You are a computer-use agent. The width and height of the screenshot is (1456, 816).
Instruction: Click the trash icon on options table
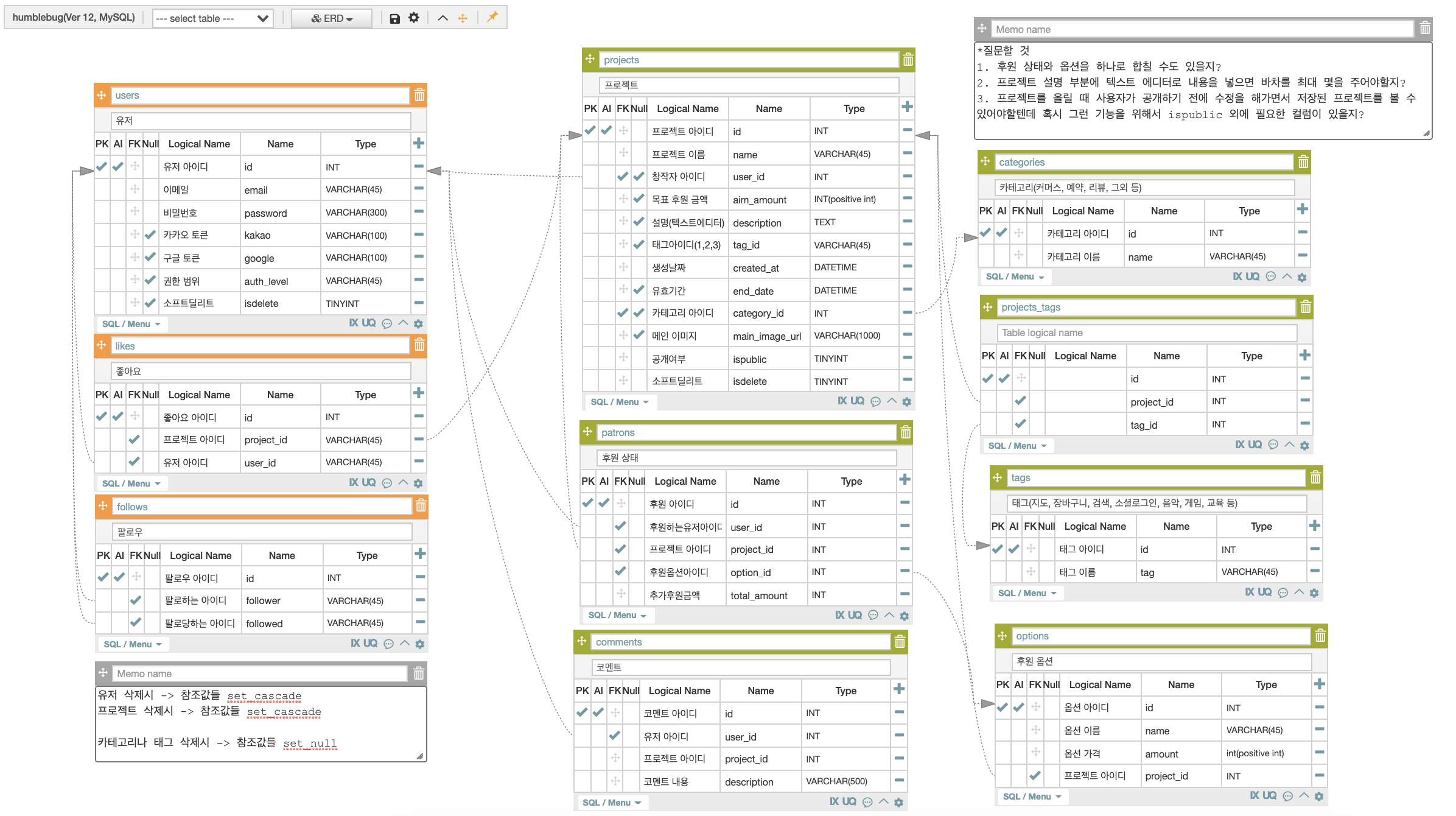coord(1320,636)
